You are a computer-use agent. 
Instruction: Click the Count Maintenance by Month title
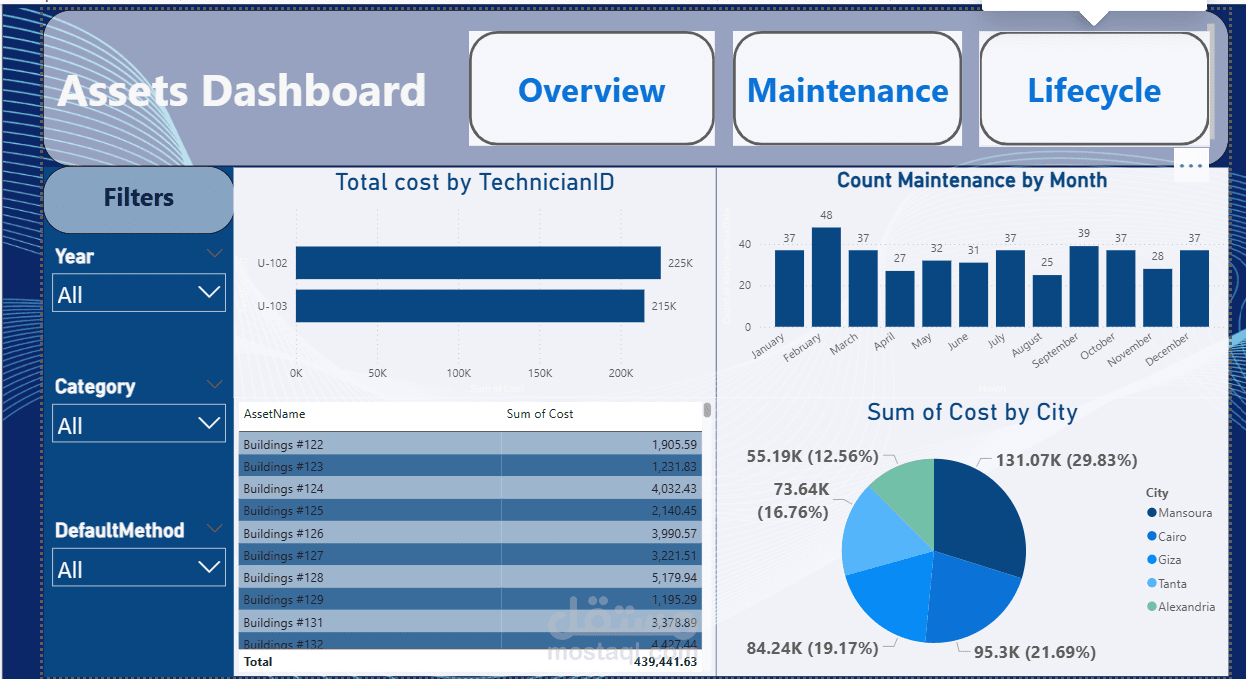tap(972, 180)
